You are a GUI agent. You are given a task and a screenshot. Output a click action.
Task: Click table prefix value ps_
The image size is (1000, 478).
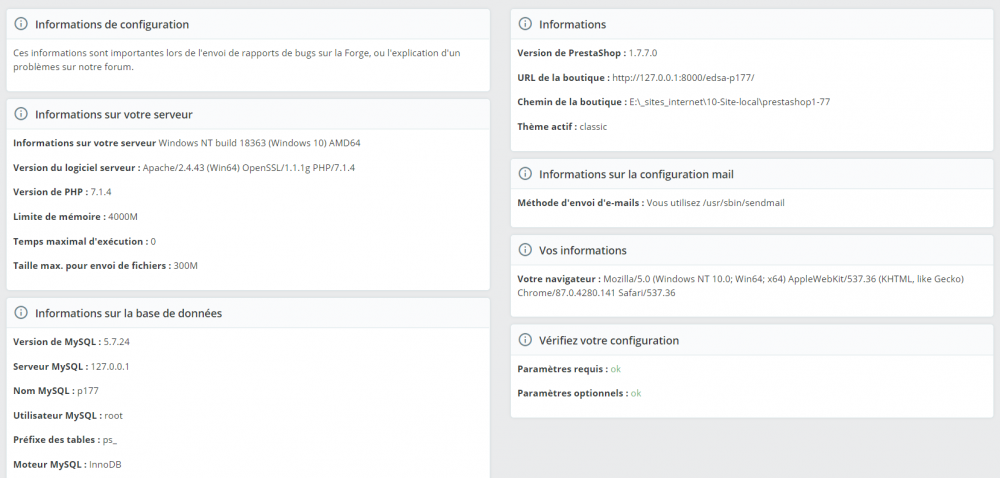pos(110,440)
